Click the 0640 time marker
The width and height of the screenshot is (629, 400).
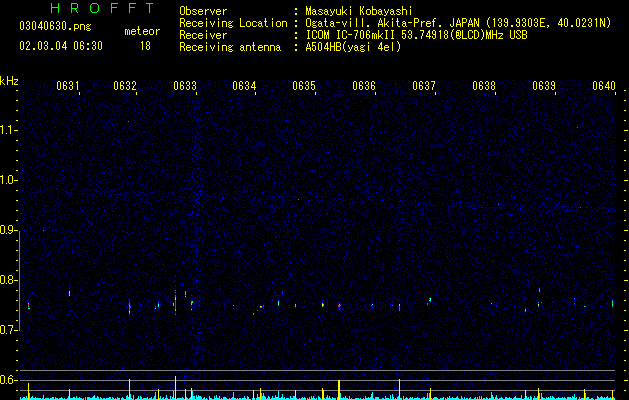(604, 85)
